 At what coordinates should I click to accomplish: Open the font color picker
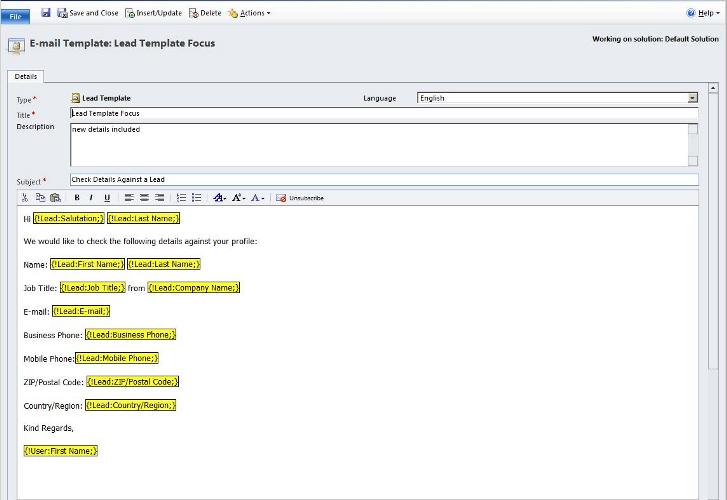(257, 198)
